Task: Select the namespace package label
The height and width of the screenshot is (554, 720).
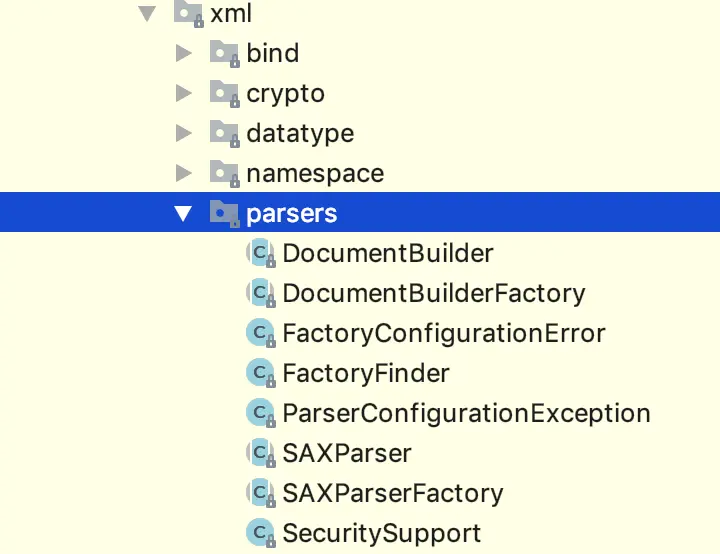Action: 315,173
